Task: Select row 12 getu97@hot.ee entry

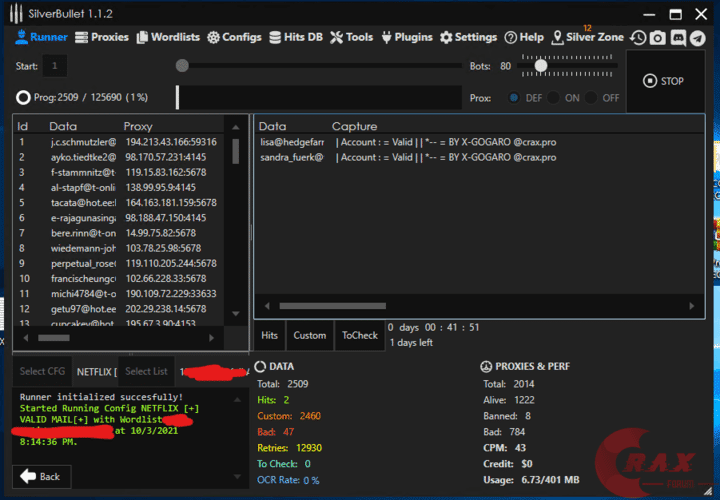Action: [x=119, y=309]
